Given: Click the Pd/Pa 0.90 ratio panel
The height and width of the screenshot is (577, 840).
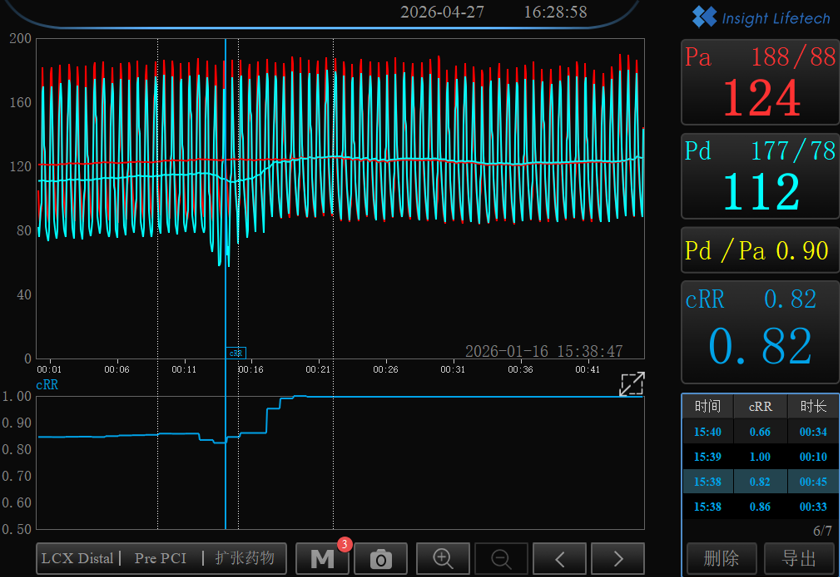Looking at the screenshot, I should [x=760, y=250].
